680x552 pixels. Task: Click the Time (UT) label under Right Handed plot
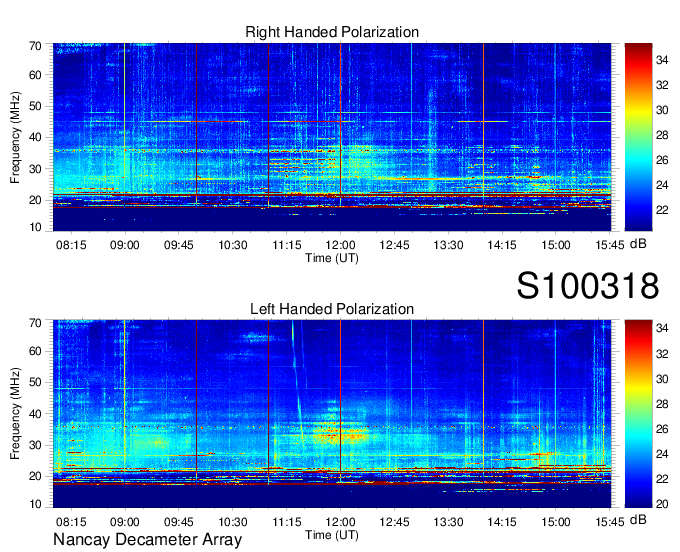[x=332, y=258]
